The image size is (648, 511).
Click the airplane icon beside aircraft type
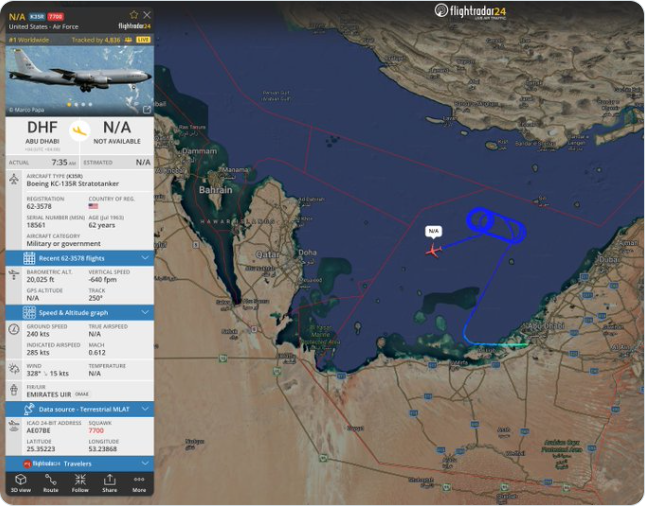tap(14, 179)
